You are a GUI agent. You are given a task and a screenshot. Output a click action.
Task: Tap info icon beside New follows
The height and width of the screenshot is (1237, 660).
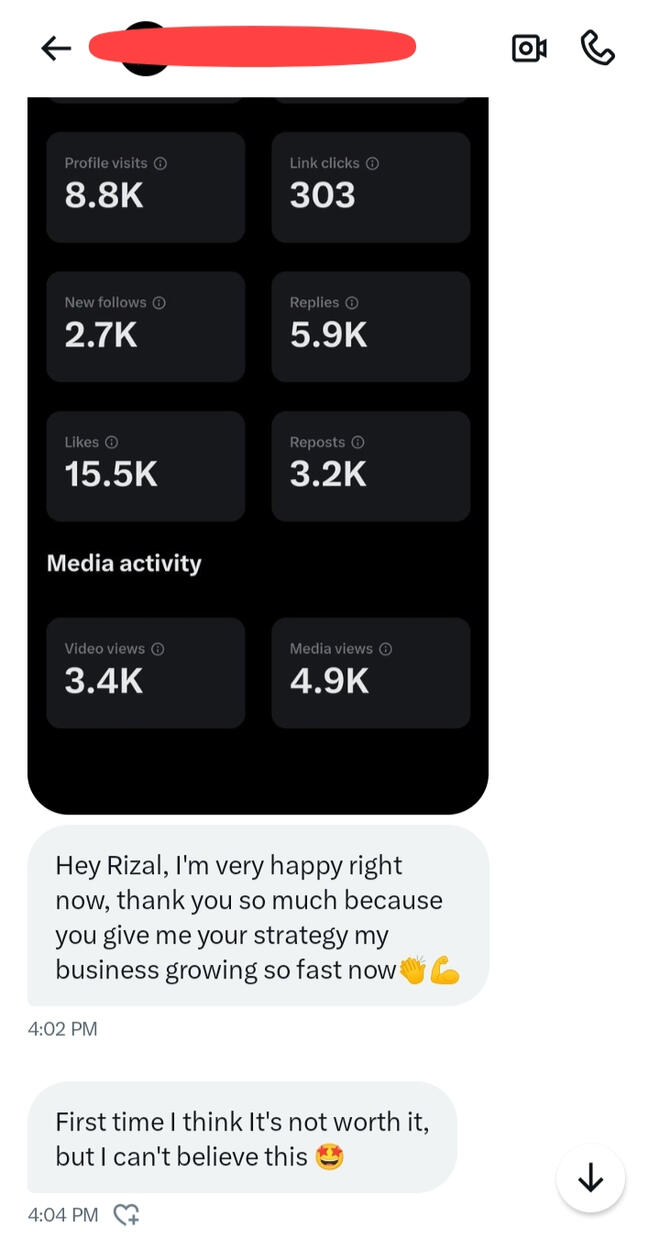pos(159,302)
